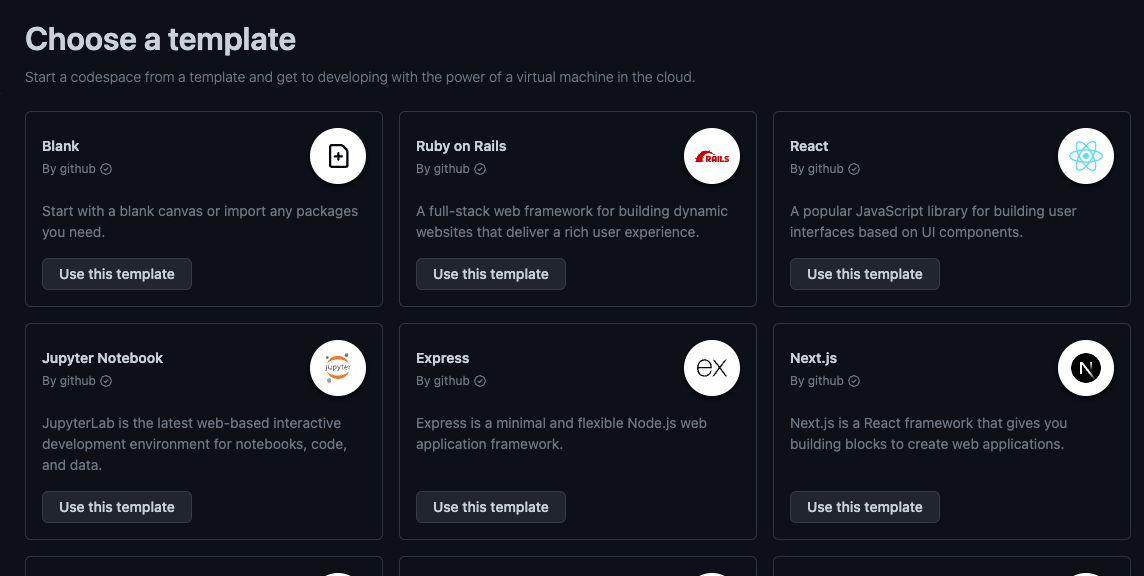Use this template for Blank
Image resolution: width=1144 pixels, height=576 pixels.
coord(116,273)
